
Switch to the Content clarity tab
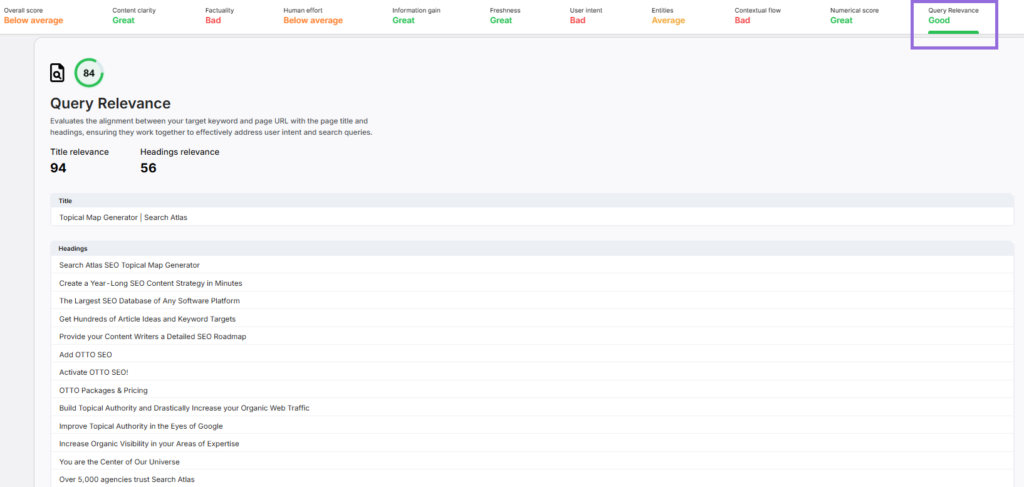tap(134, 16)
